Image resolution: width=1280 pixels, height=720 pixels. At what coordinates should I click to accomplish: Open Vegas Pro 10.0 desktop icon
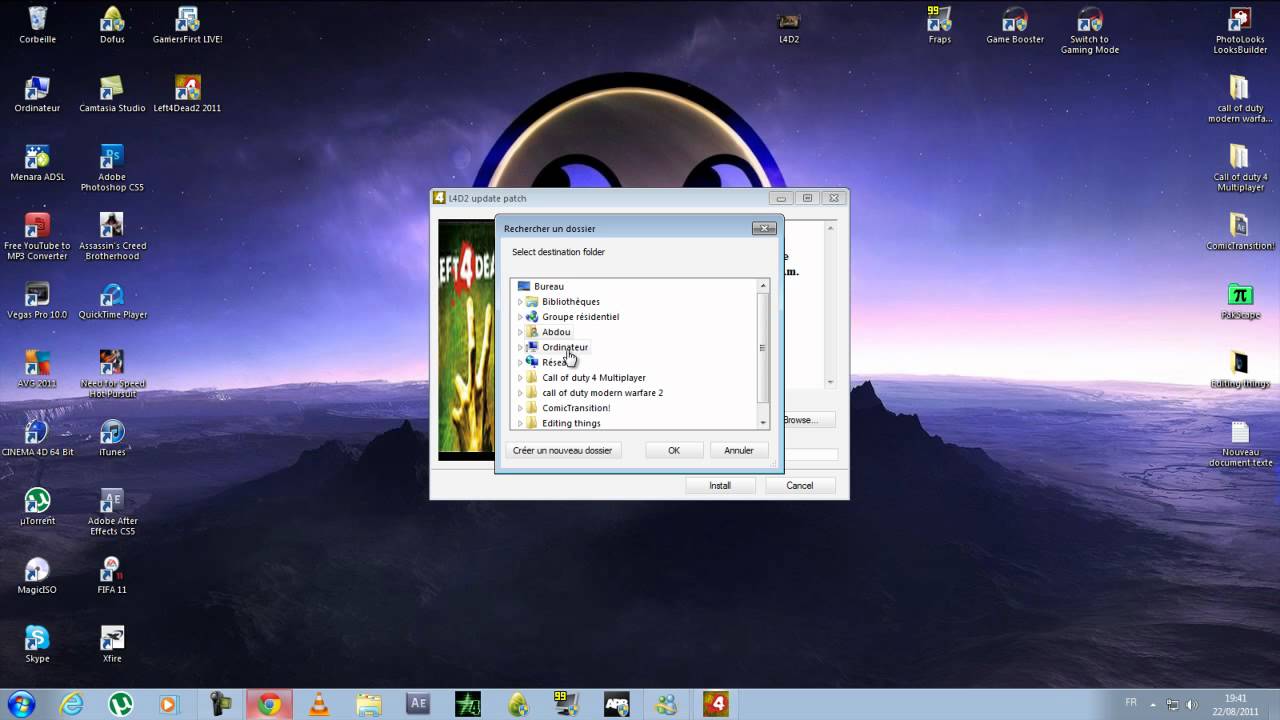point(37,301)
